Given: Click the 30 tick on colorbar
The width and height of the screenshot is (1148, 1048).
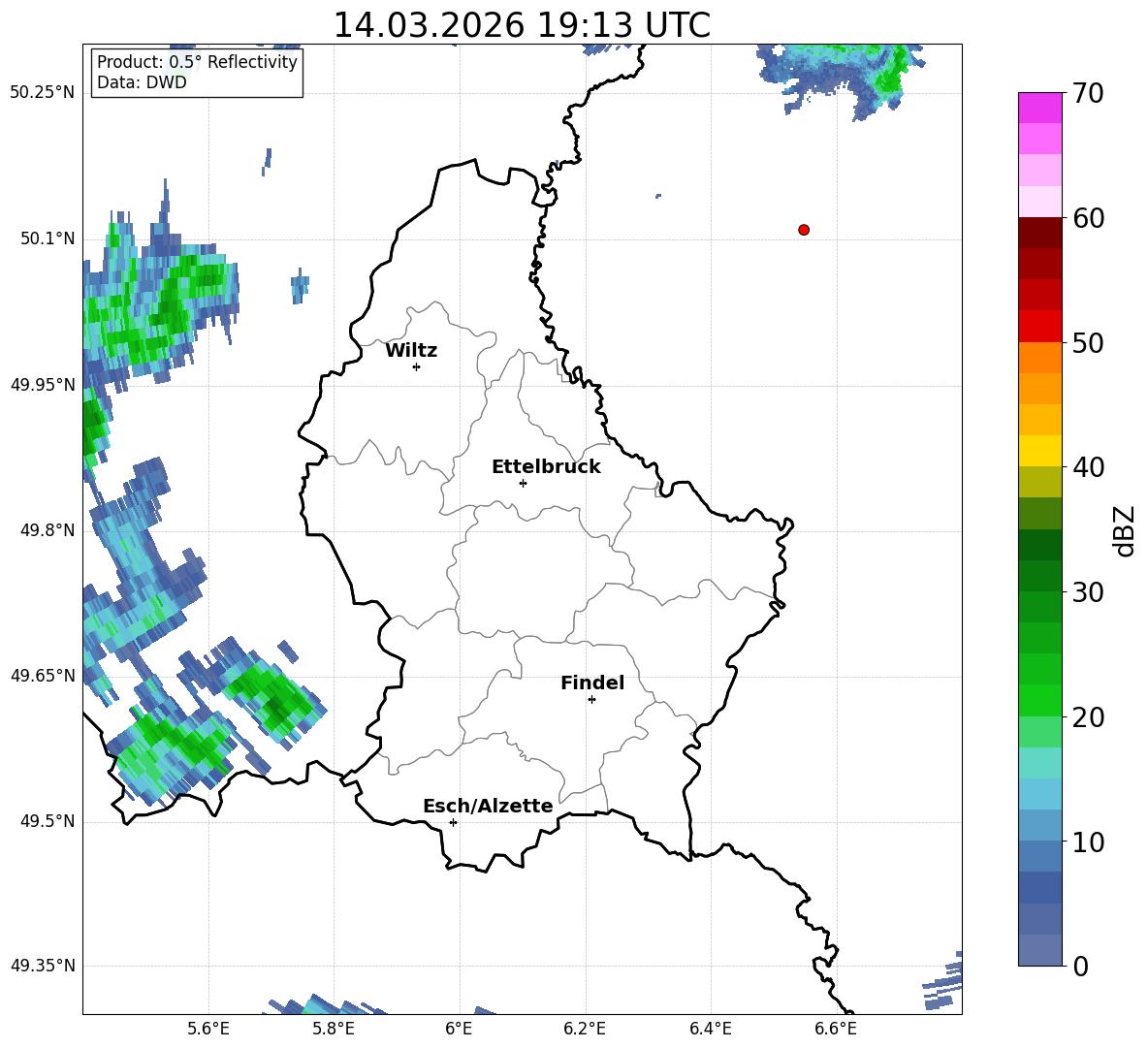Looking at the screenshot, I should point(1088,592).
